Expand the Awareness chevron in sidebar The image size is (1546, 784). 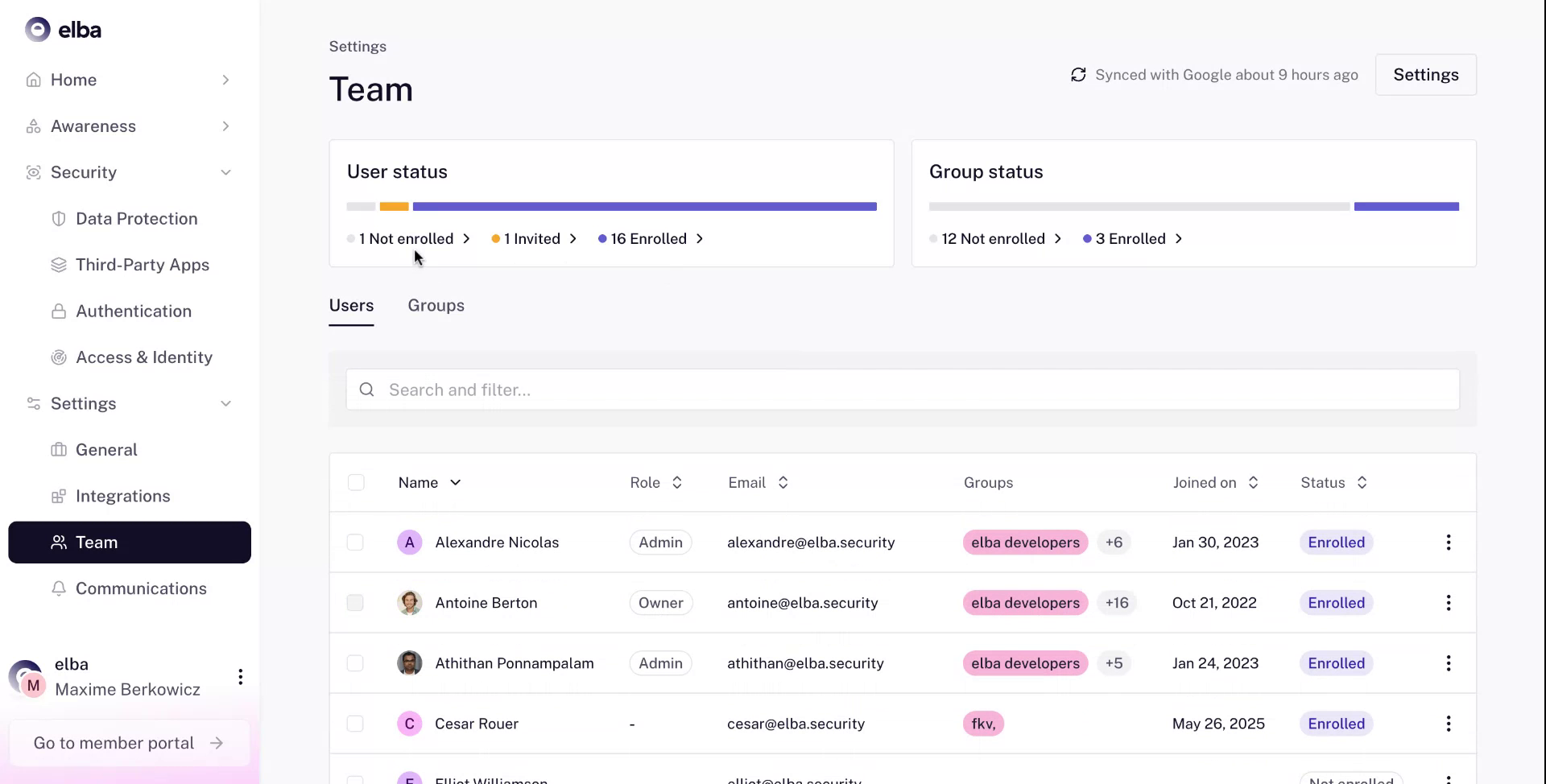coord(225,126)
